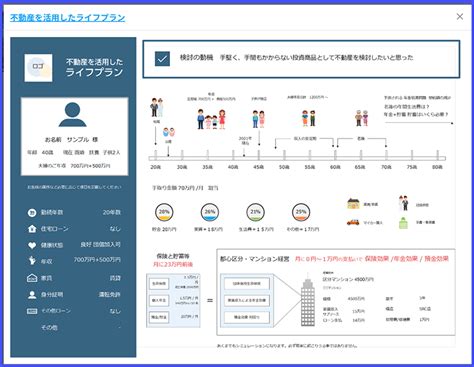The width and height of the screenshot is (474, 367).
Task: Click the bottom box beside the building
Action: (x=247, y=317)
